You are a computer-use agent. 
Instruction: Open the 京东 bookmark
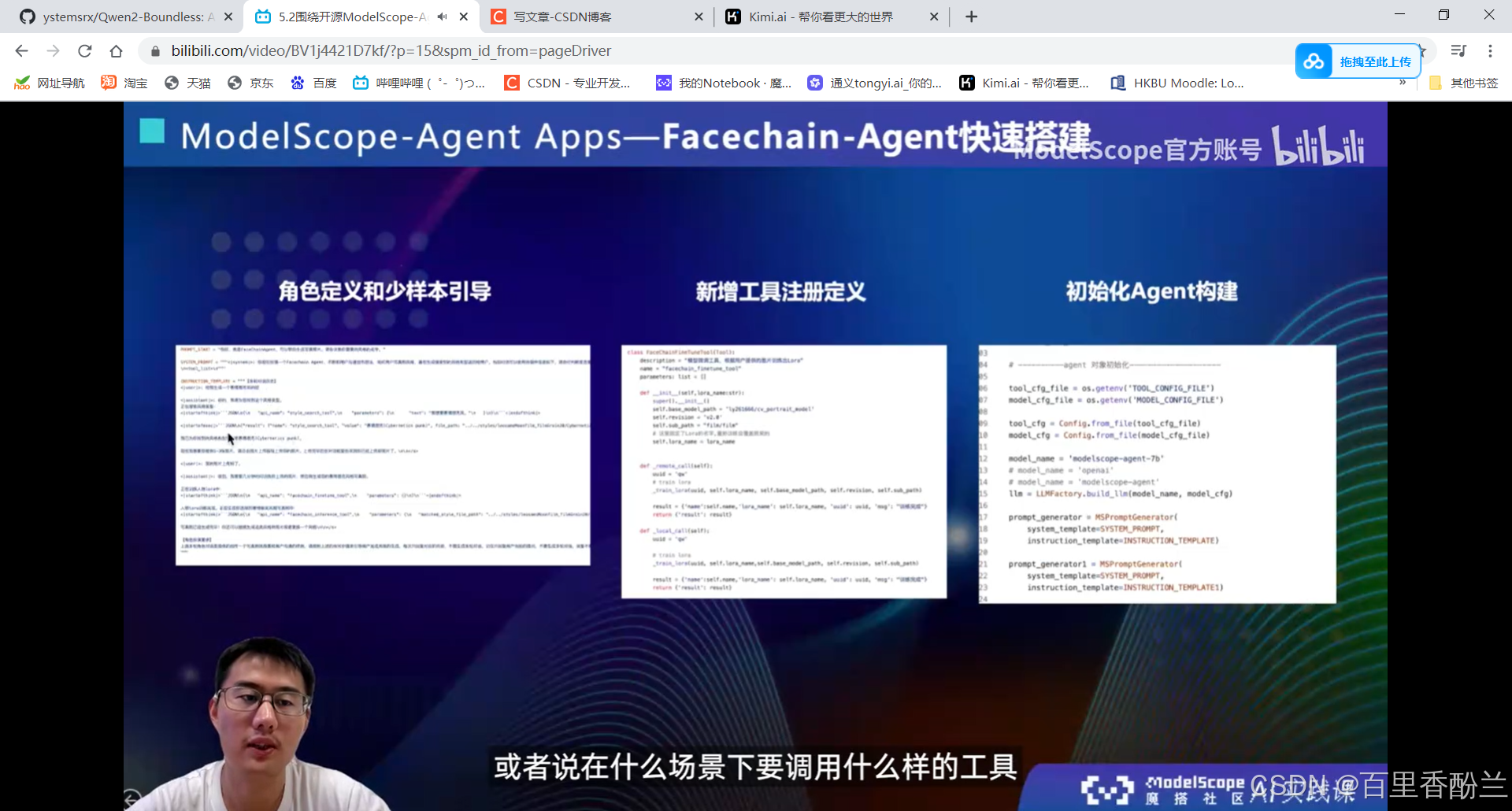tap(250, 83)
